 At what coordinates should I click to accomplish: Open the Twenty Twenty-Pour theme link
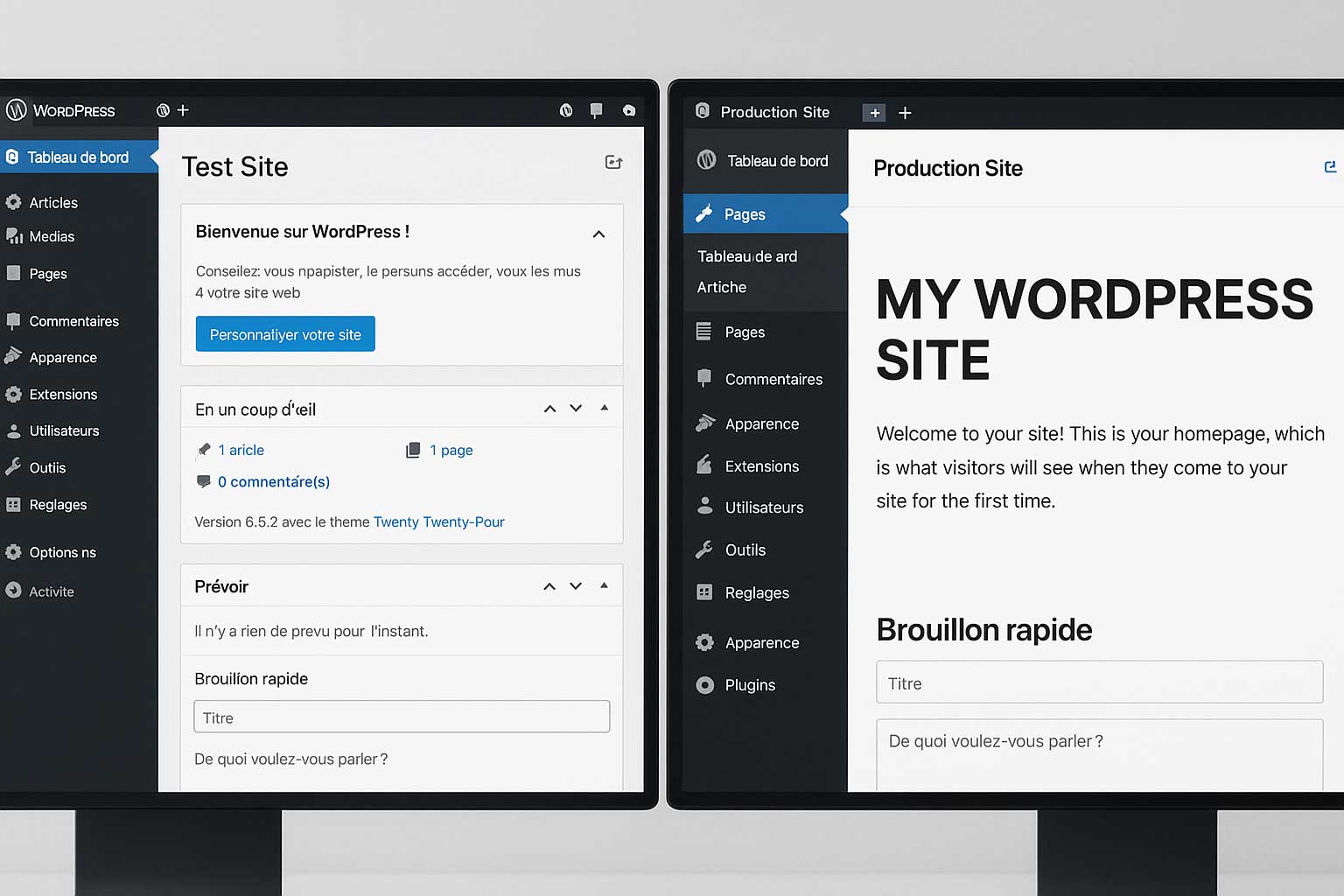[439, 521]
